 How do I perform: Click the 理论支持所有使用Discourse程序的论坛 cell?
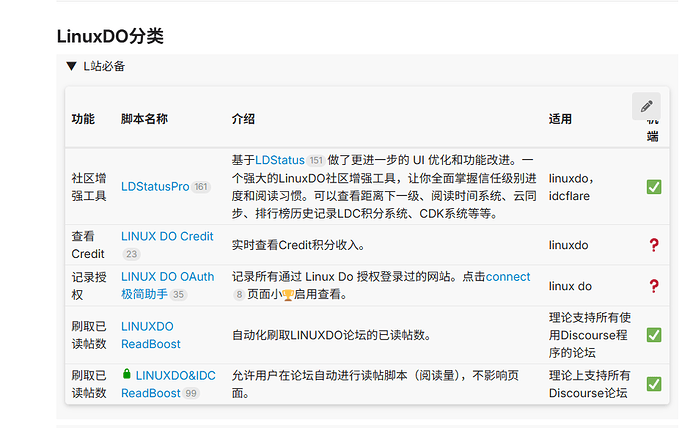(x=590, y=335)
